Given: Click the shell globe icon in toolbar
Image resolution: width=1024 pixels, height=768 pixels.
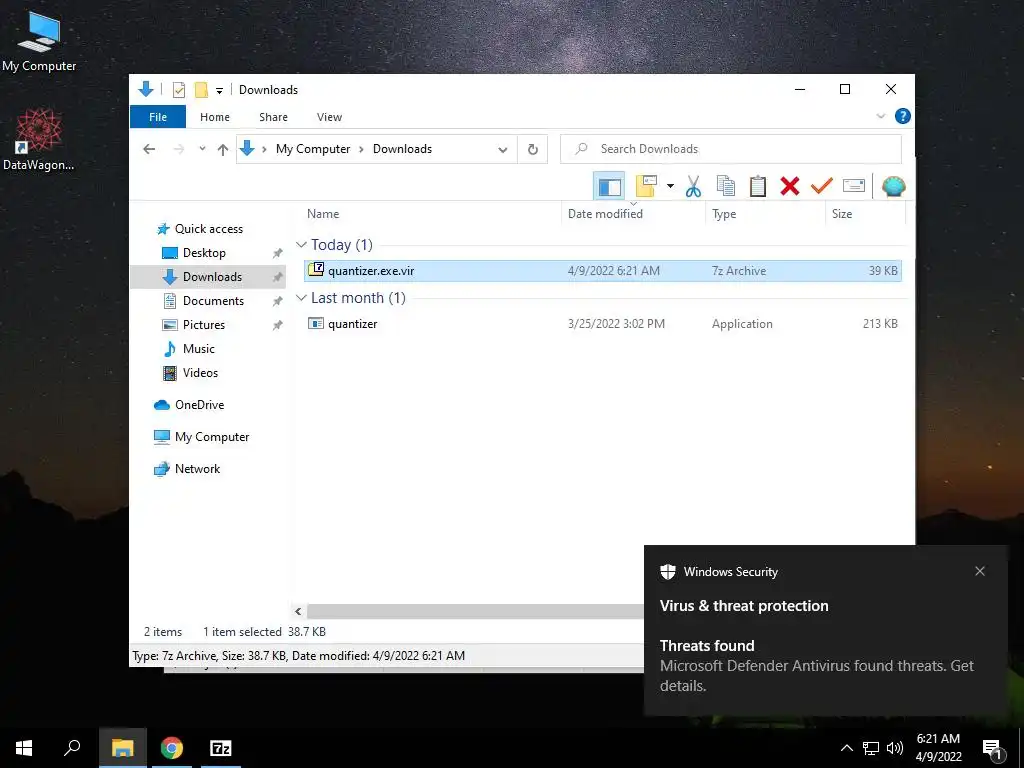Looking at the screenshot, I should pos(893,186).
